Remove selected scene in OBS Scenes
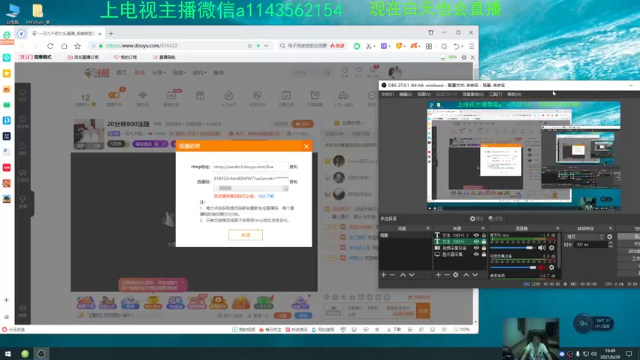Screen dimensions: 640x360 tap(392, 275)
